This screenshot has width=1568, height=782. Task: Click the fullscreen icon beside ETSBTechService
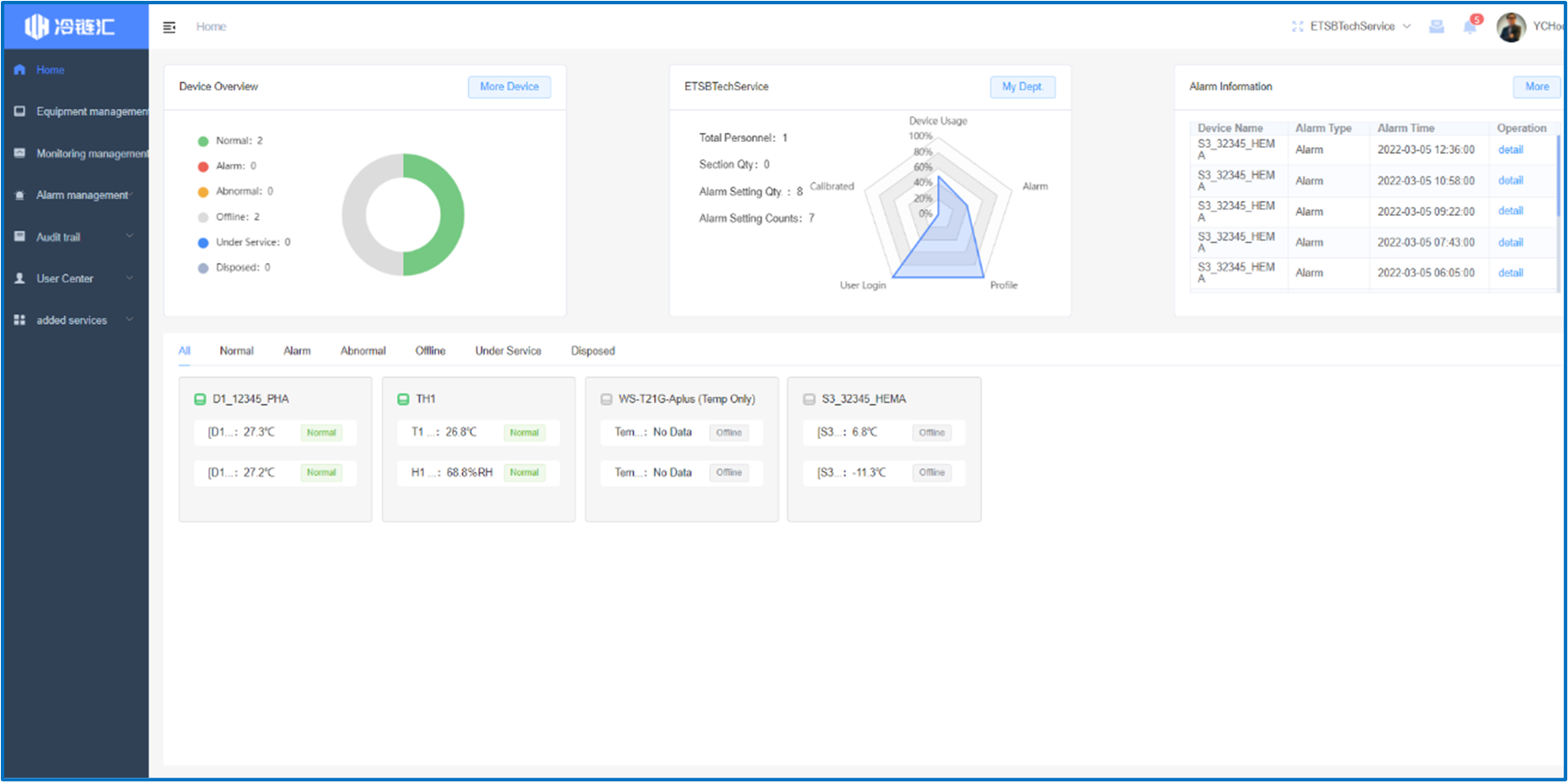click(1297, 27)
